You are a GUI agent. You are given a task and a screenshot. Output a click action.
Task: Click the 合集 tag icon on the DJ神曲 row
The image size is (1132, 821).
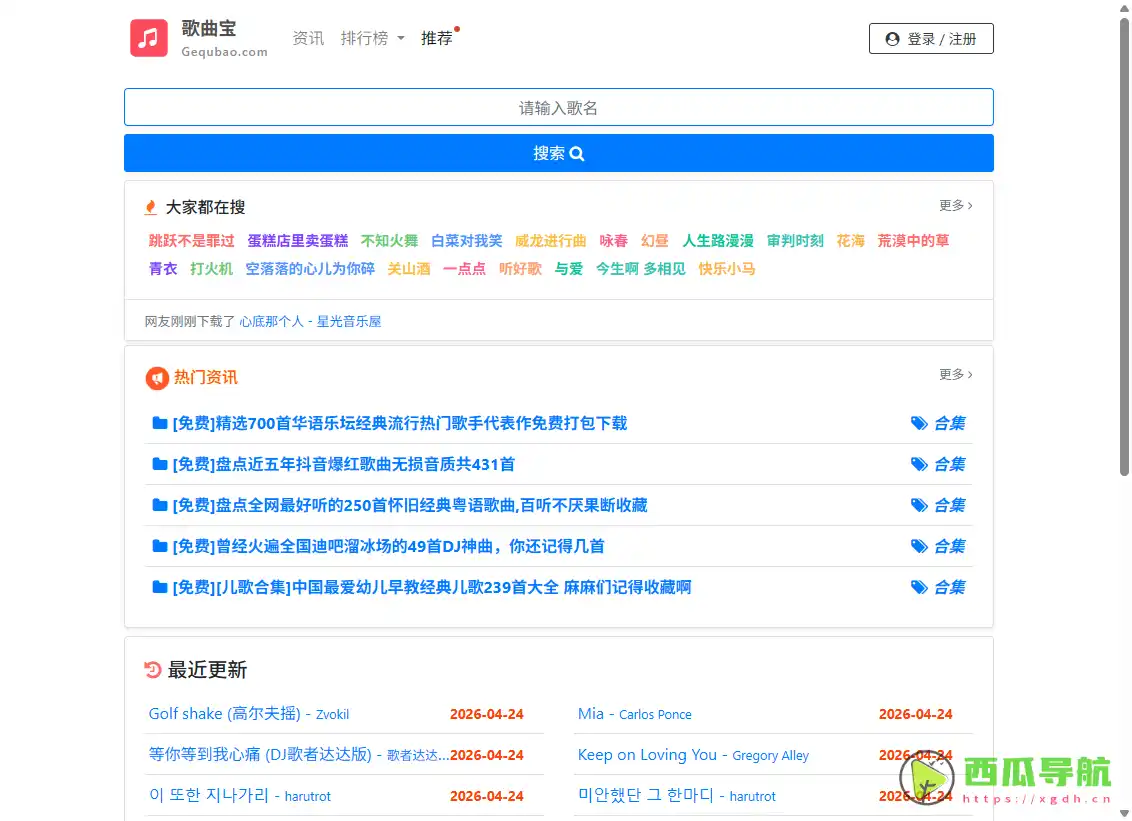(x=920, y=546)
